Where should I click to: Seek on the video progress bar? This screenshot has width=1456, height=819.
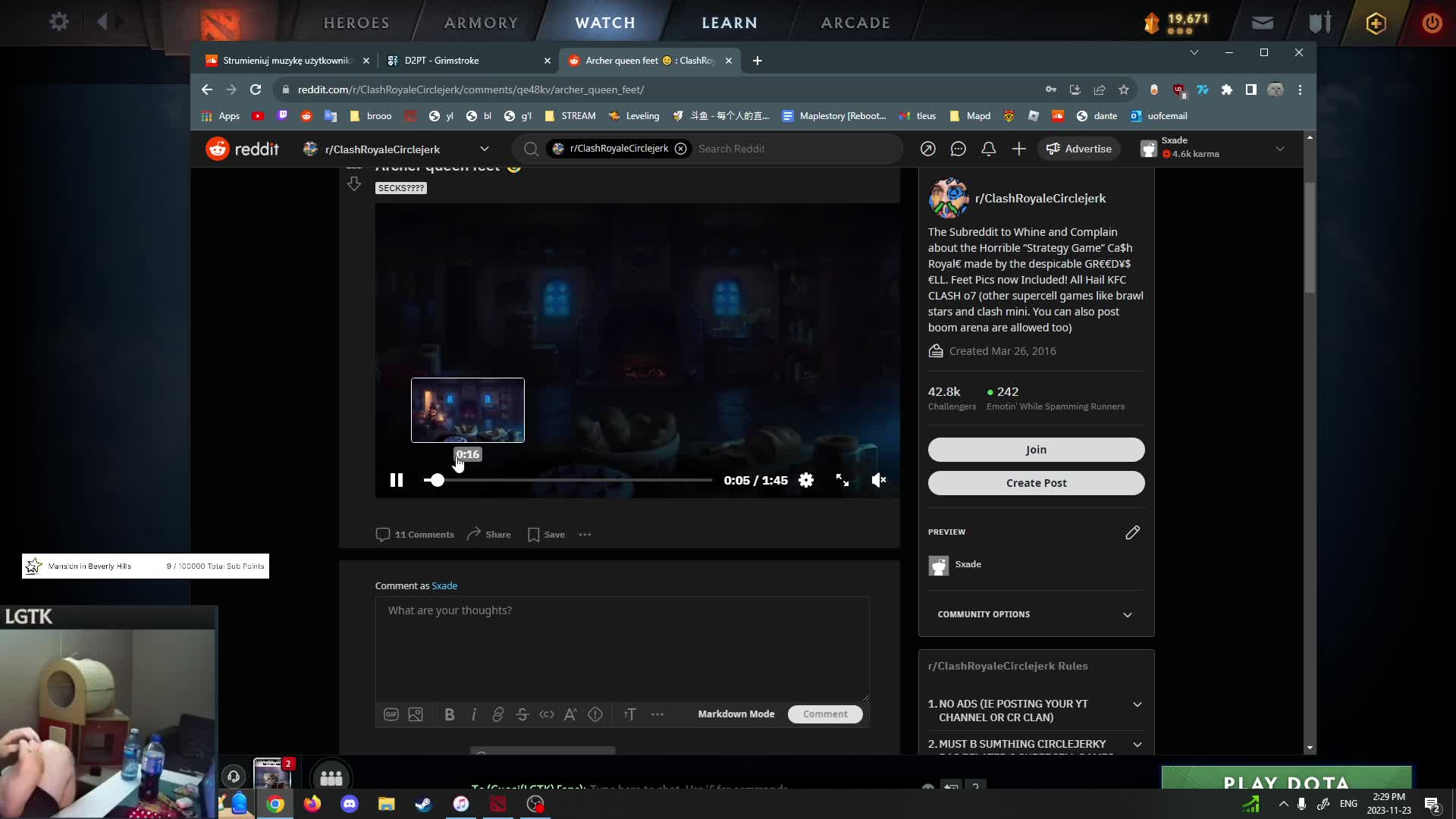click(567, 480)
